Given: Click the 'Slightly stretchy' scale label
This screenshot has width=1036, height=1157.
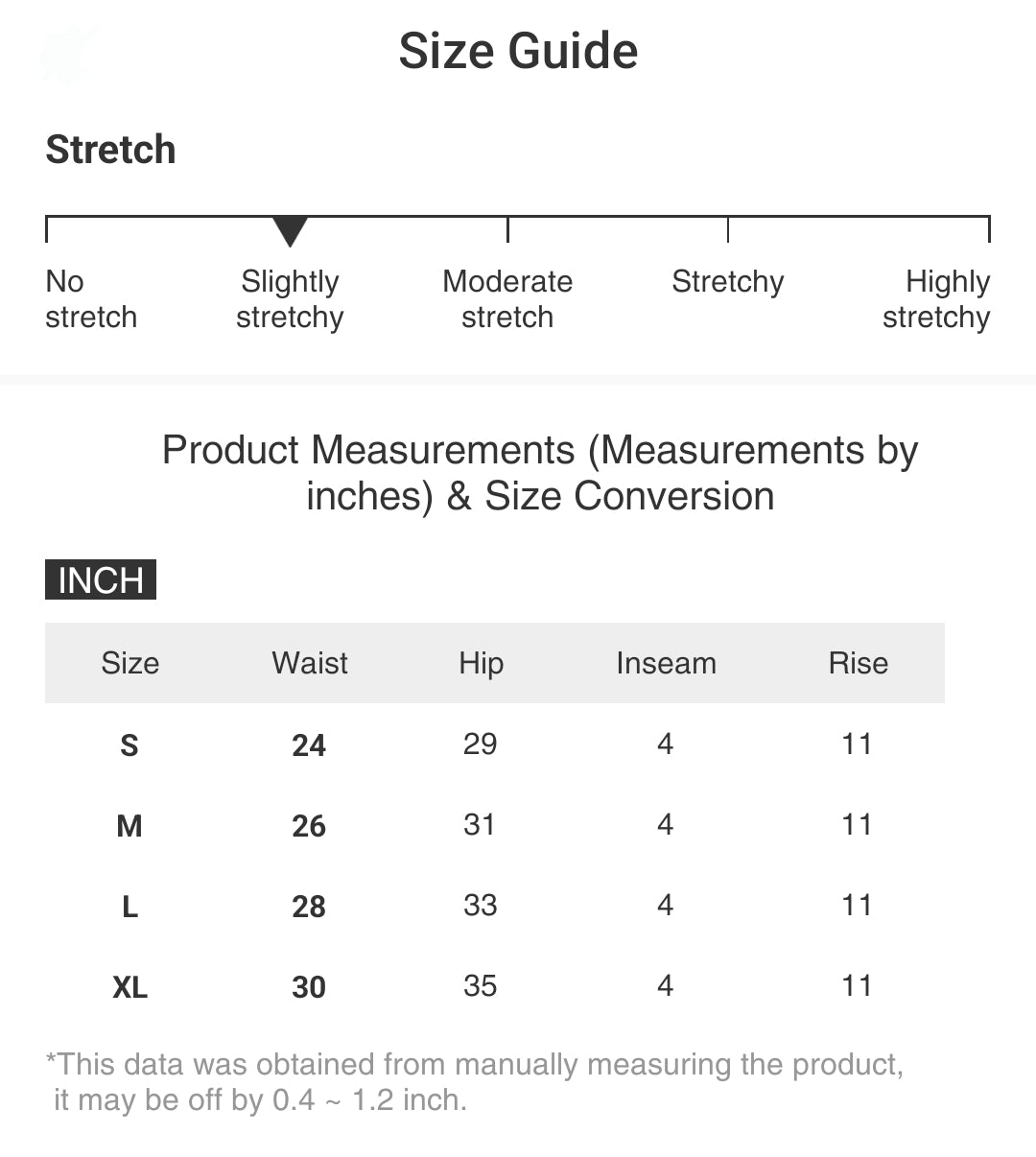Looking at the screenshot, I should tap(290, 299).
